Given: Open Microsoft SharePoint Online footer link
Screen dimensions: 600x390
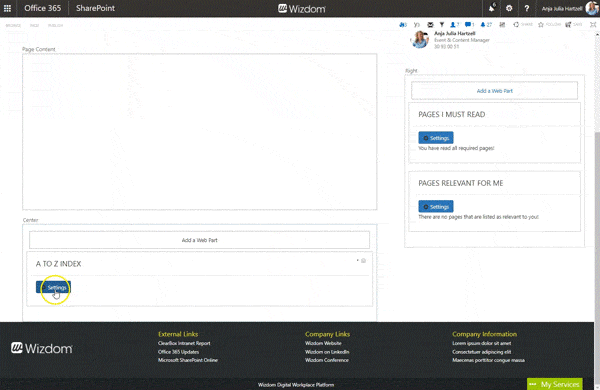Looking at the screenshot, I should pos(188,360).
